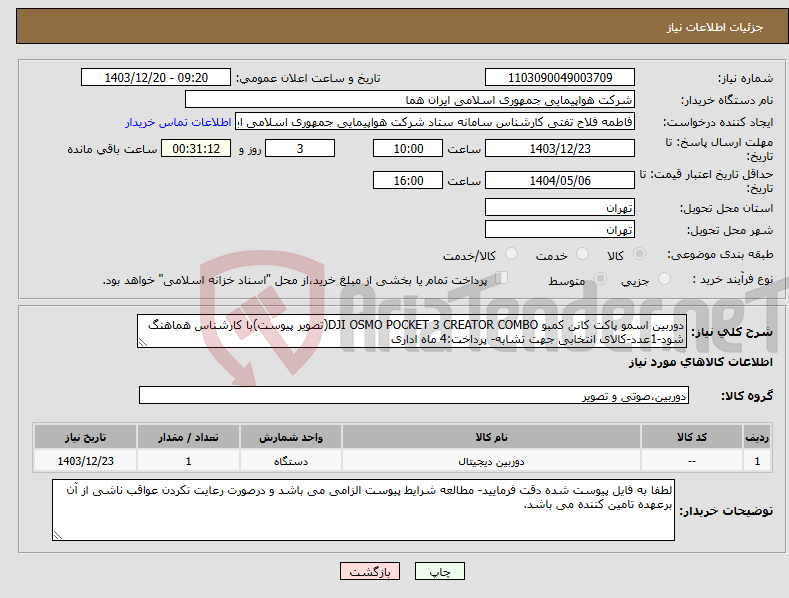Image resolution: width=789 pixels, height=598 pixels.
Task: Click the گروه کالا label
Action: (x=747, y=396)
